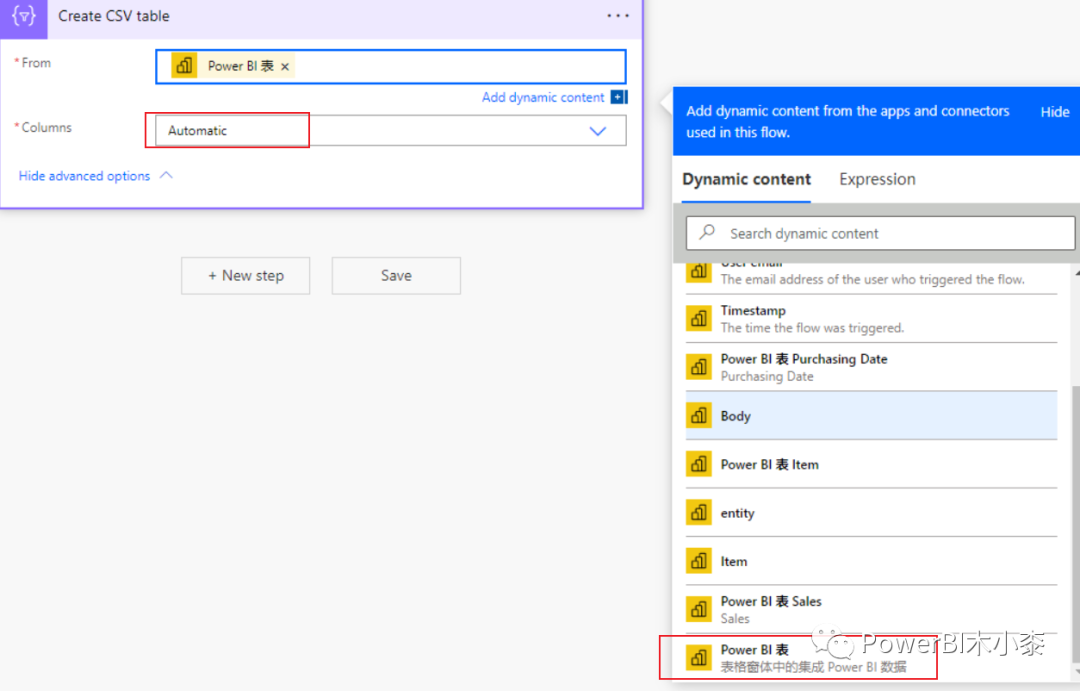
Task: Click the From input field
Action: point(391,66)
